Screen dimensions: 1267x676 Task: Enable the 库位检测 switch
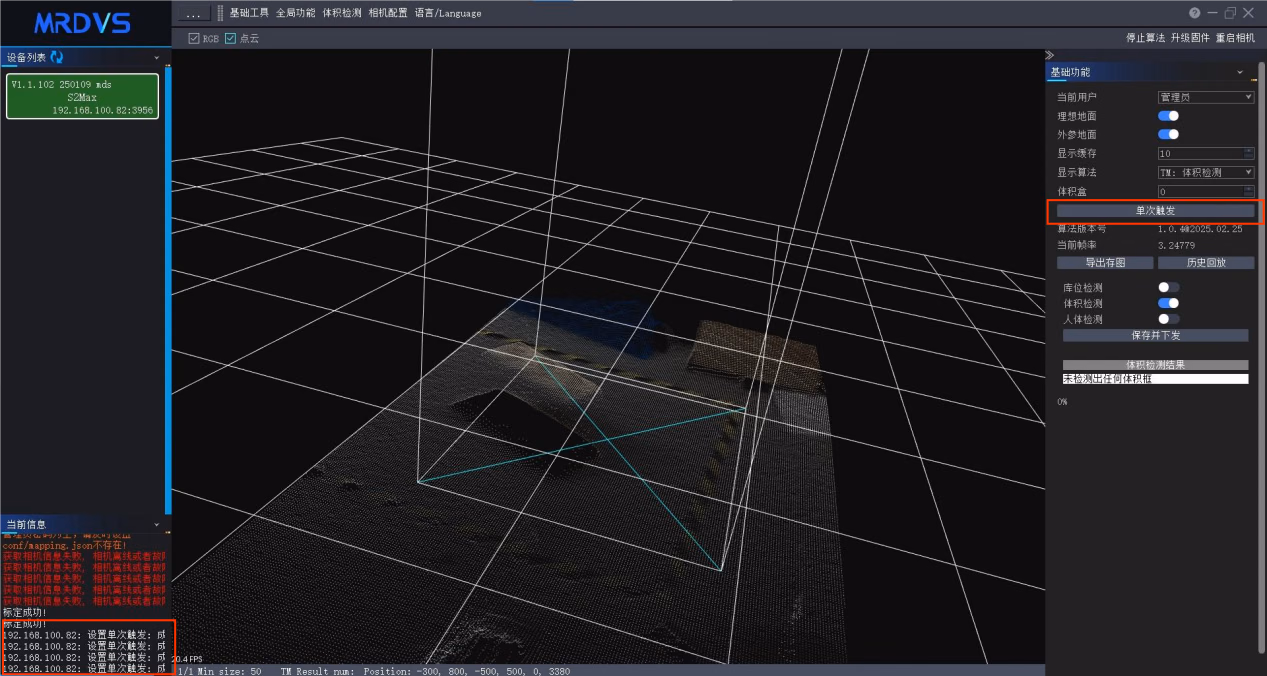point(1168,287)
